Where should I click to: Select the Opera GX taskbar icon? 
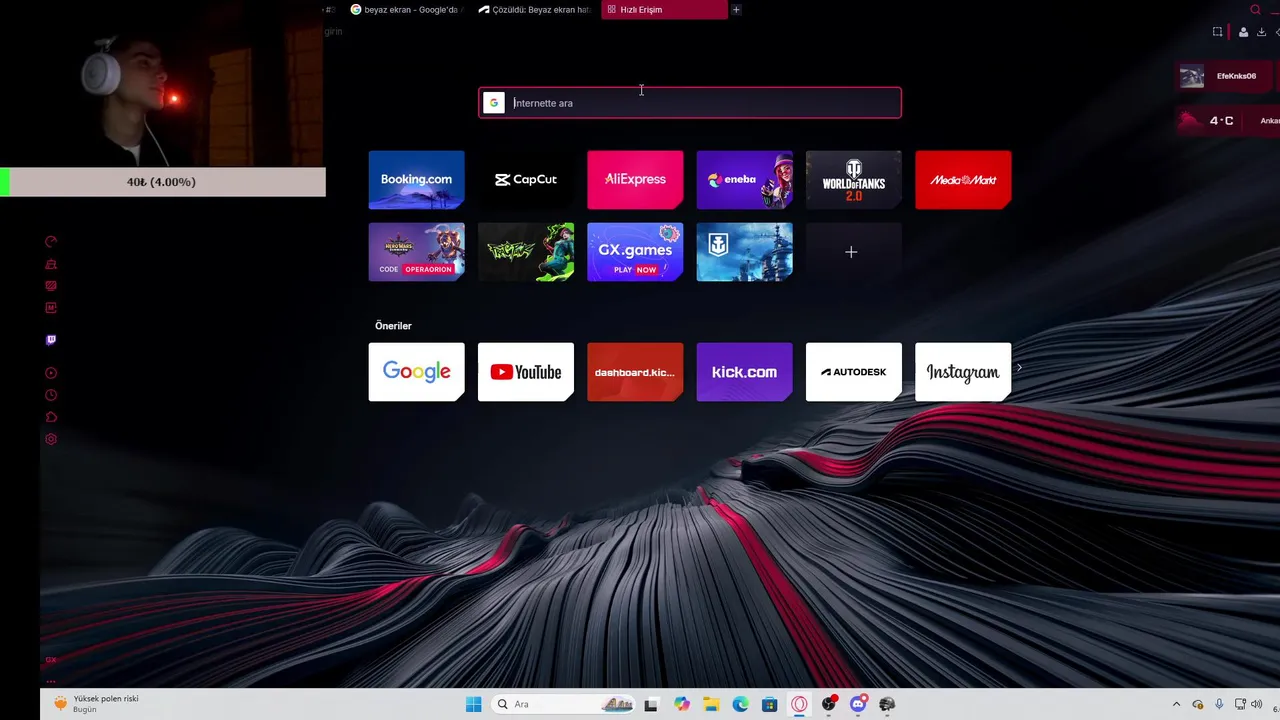[799, 704]
